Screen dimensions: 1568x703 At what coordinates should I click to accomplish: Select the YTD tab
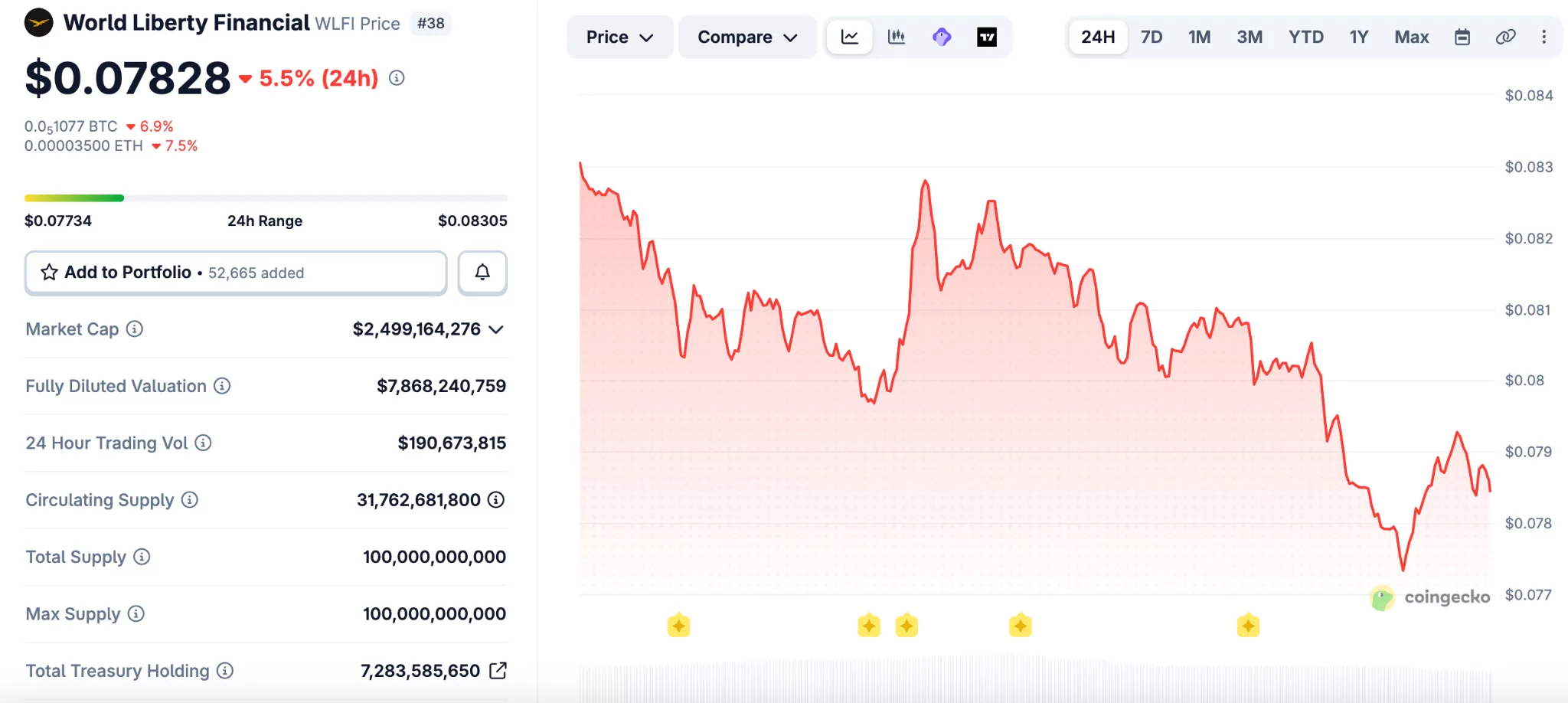[1306, 36]
